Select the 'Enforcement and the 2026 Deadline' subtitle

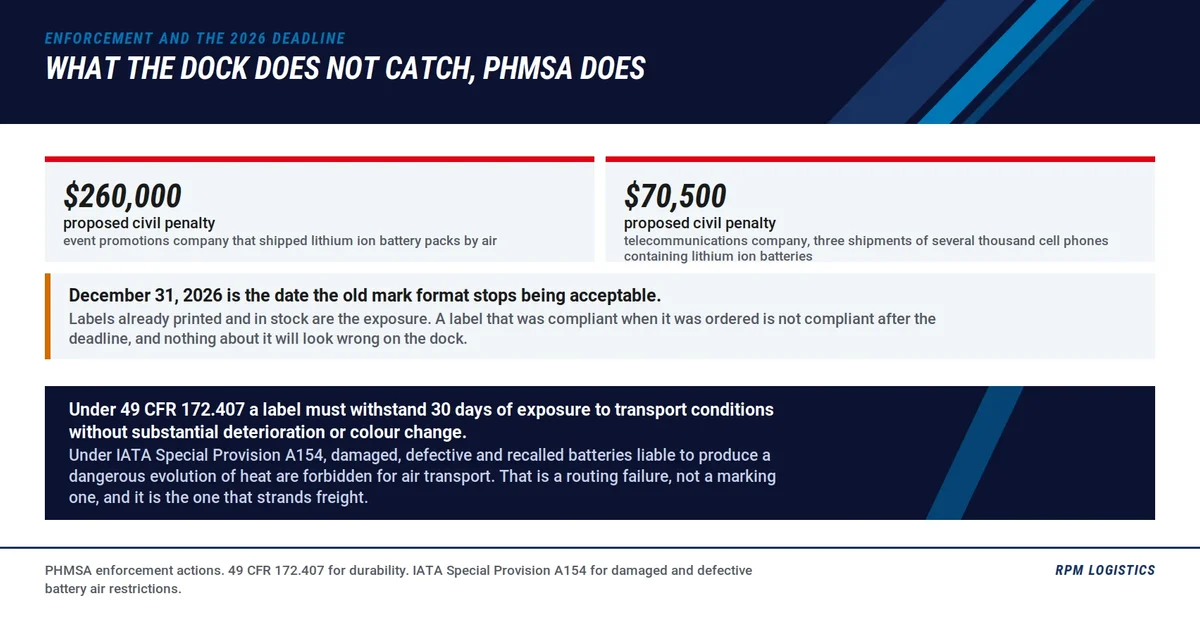click(195, 39)
